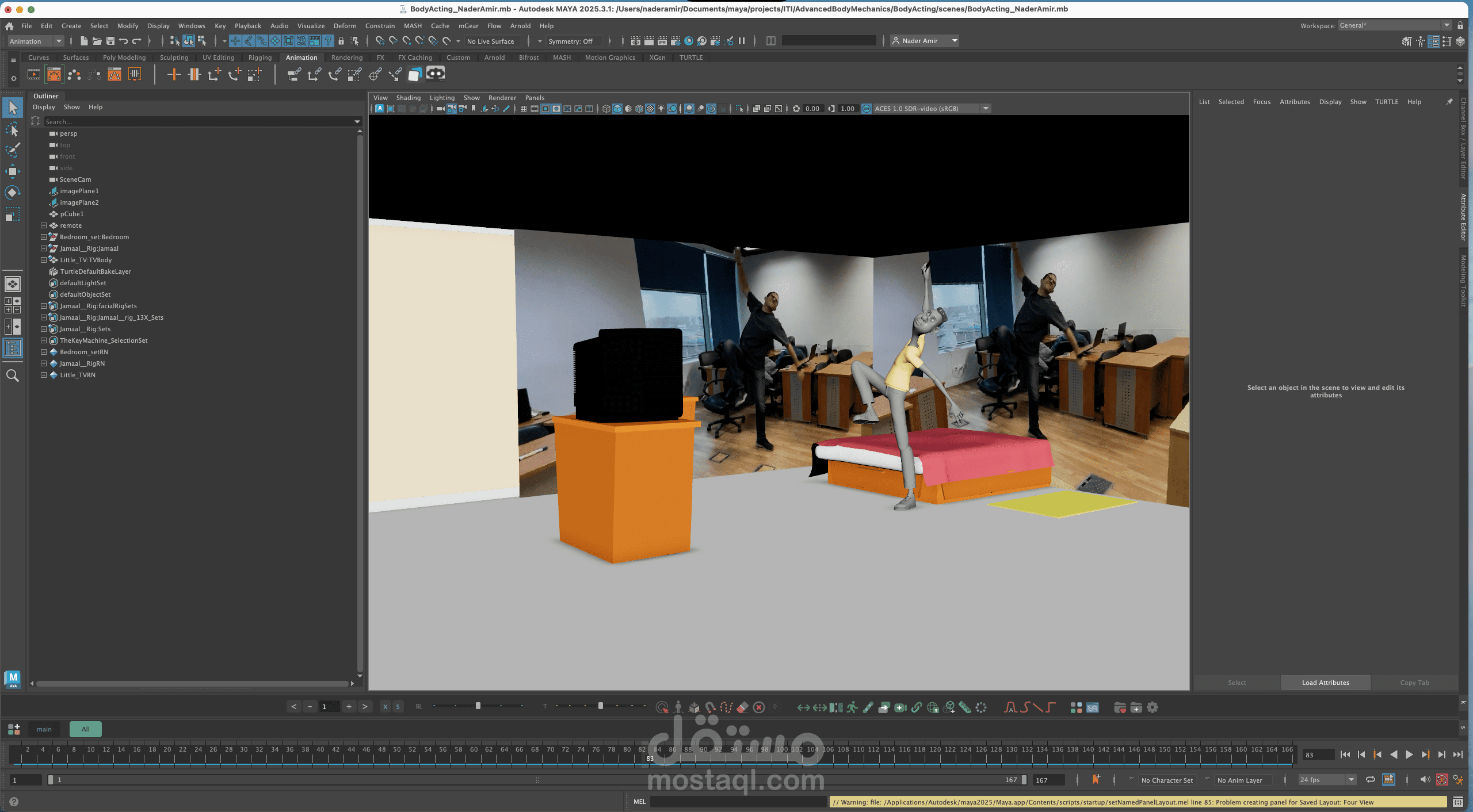Toggle playback looping mode
This screenshot has width=1473, height=812.
point(1371,780)
